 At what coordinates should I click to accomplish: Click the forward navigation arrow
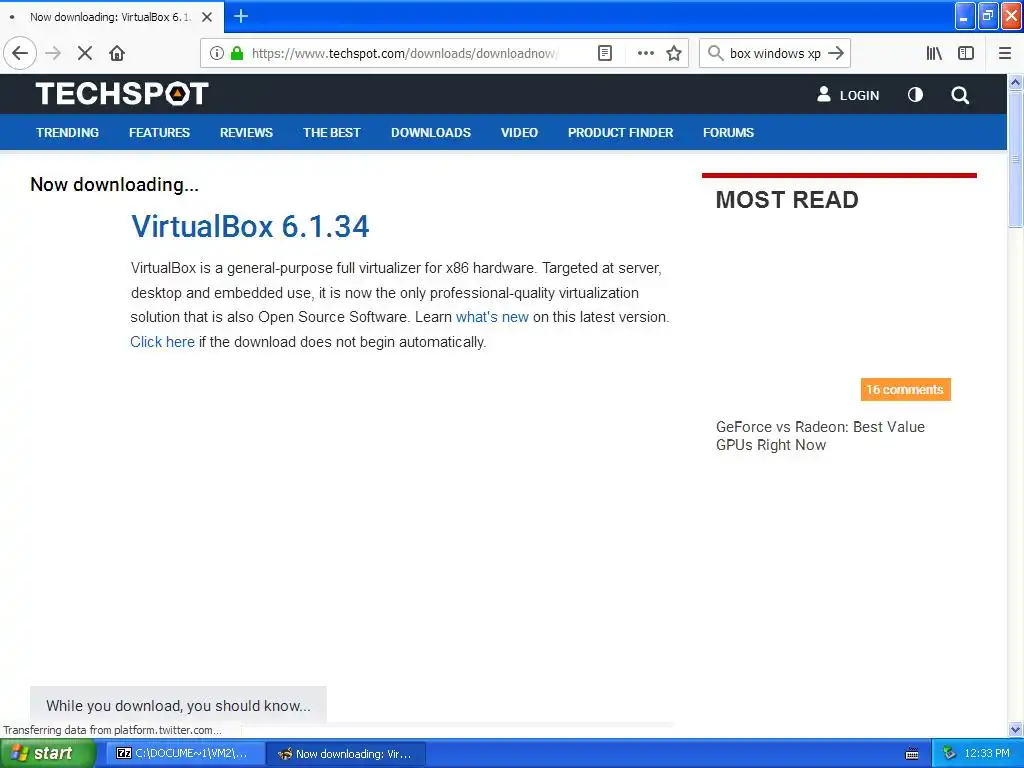click(53, 53)
